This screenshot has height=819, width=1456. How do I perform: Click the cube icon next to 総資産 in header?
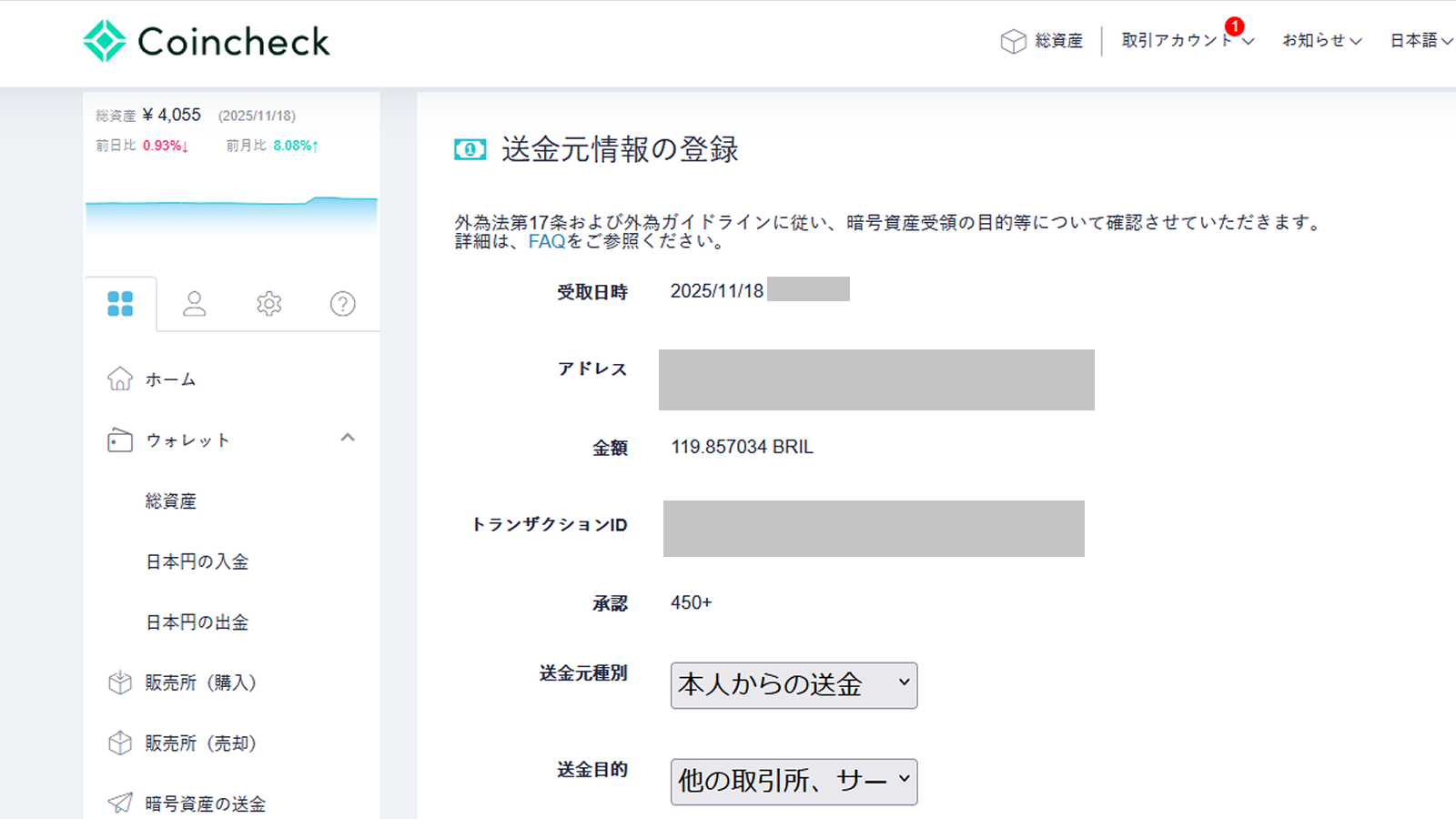[x=1012, y=40]
